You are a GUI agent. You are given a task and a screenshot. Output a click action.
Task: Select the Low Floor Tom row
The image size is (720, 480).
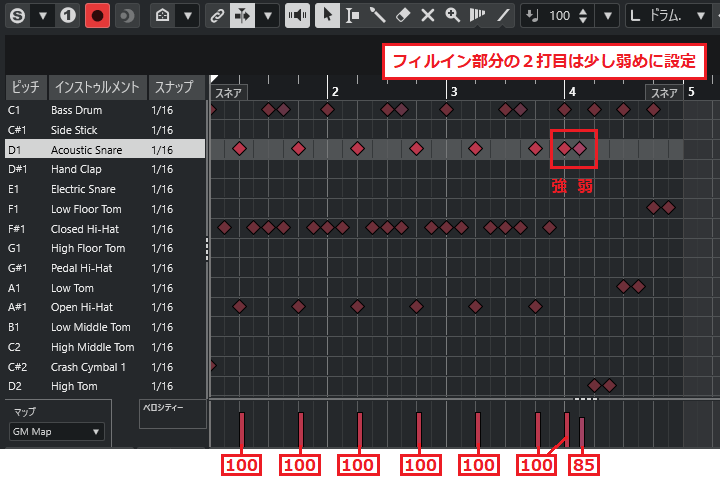(105, 209)
